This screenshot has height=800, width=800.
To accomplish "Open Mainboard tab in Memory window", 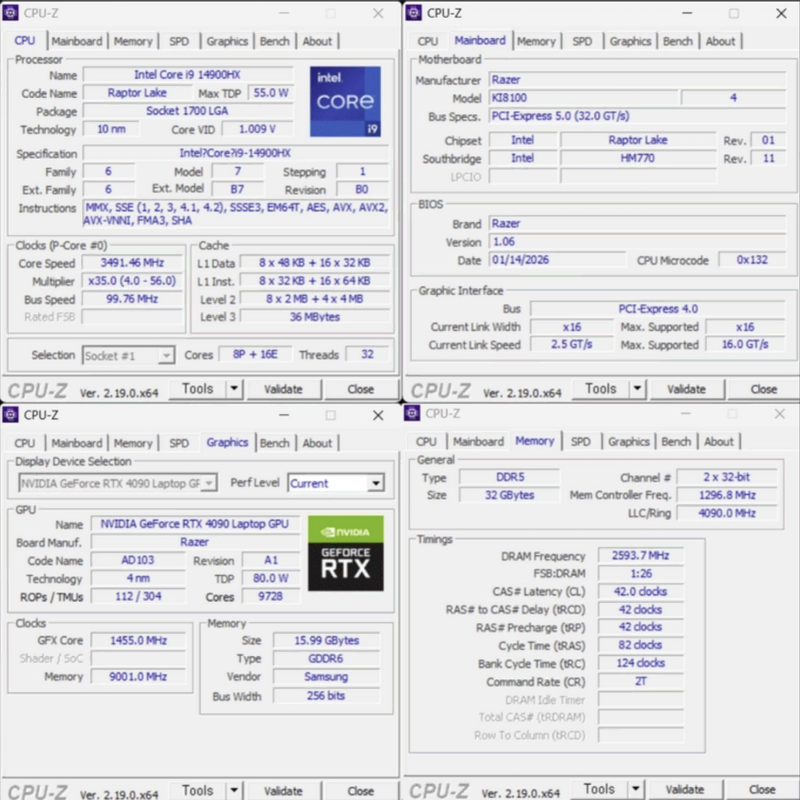I will point(478,442).
